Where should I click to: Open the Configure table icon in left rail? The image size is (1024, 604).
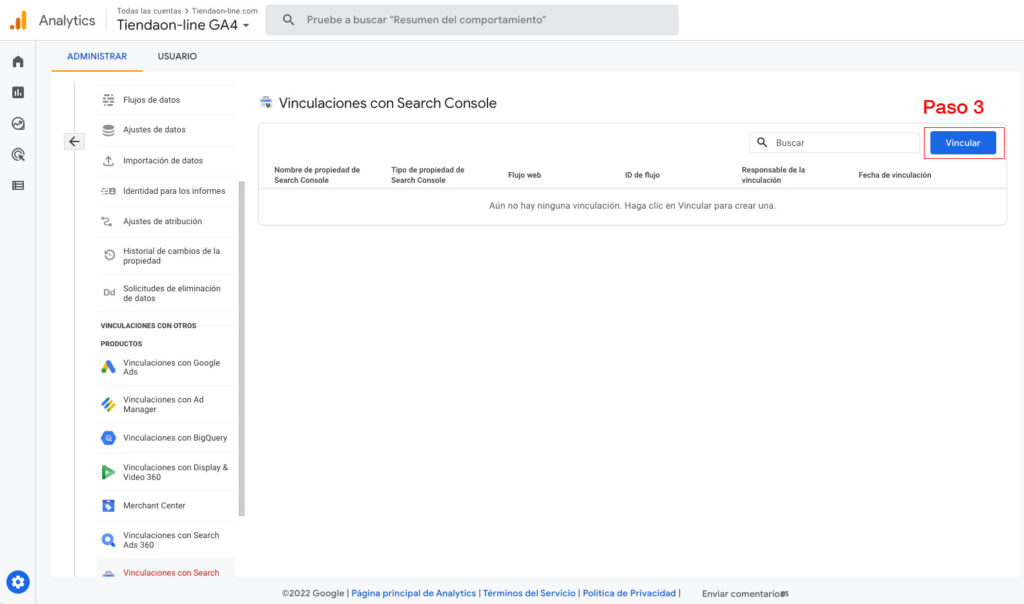[x=18, y=185]
